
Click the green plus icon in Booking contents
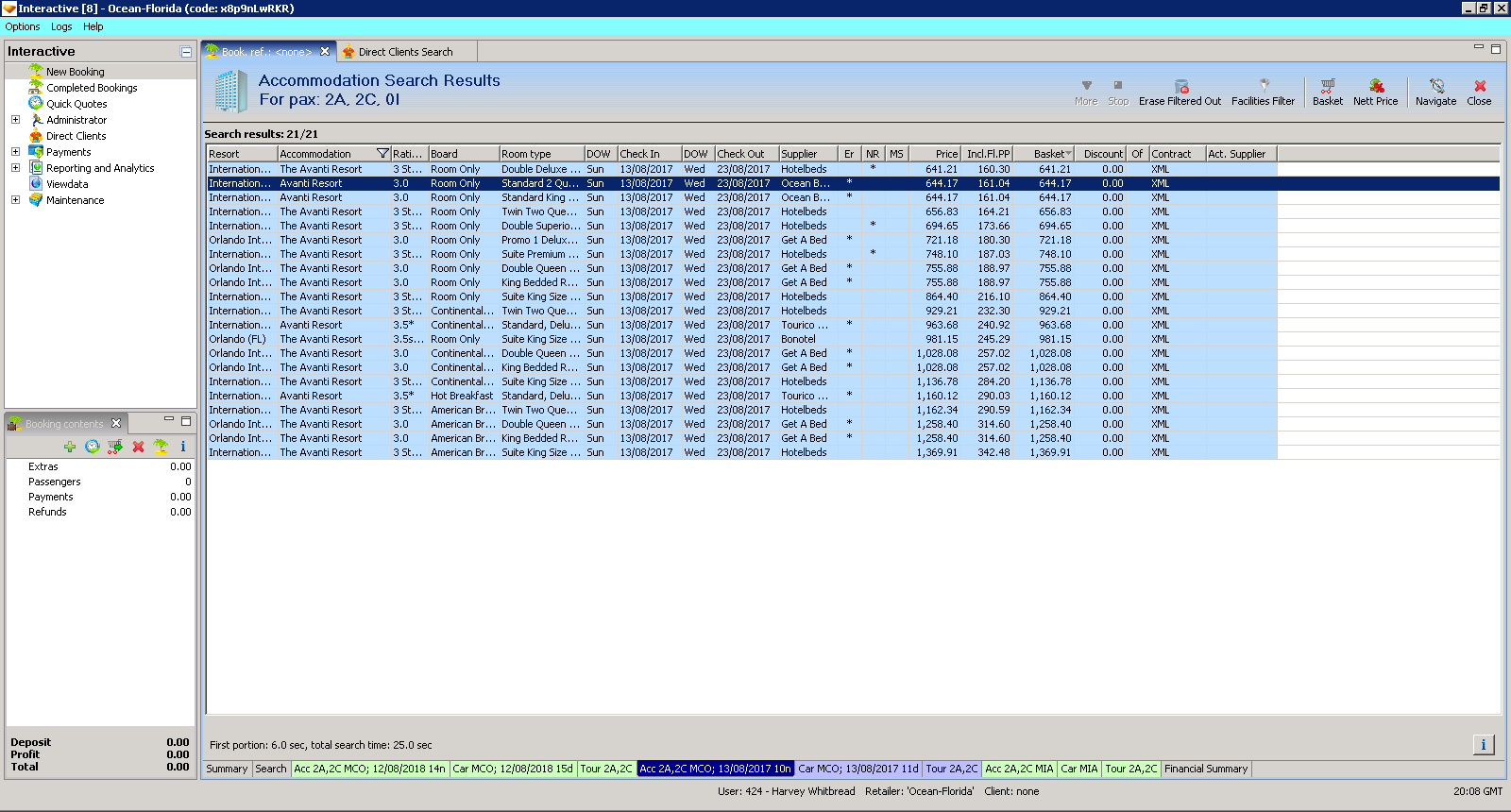pos(70,447)
